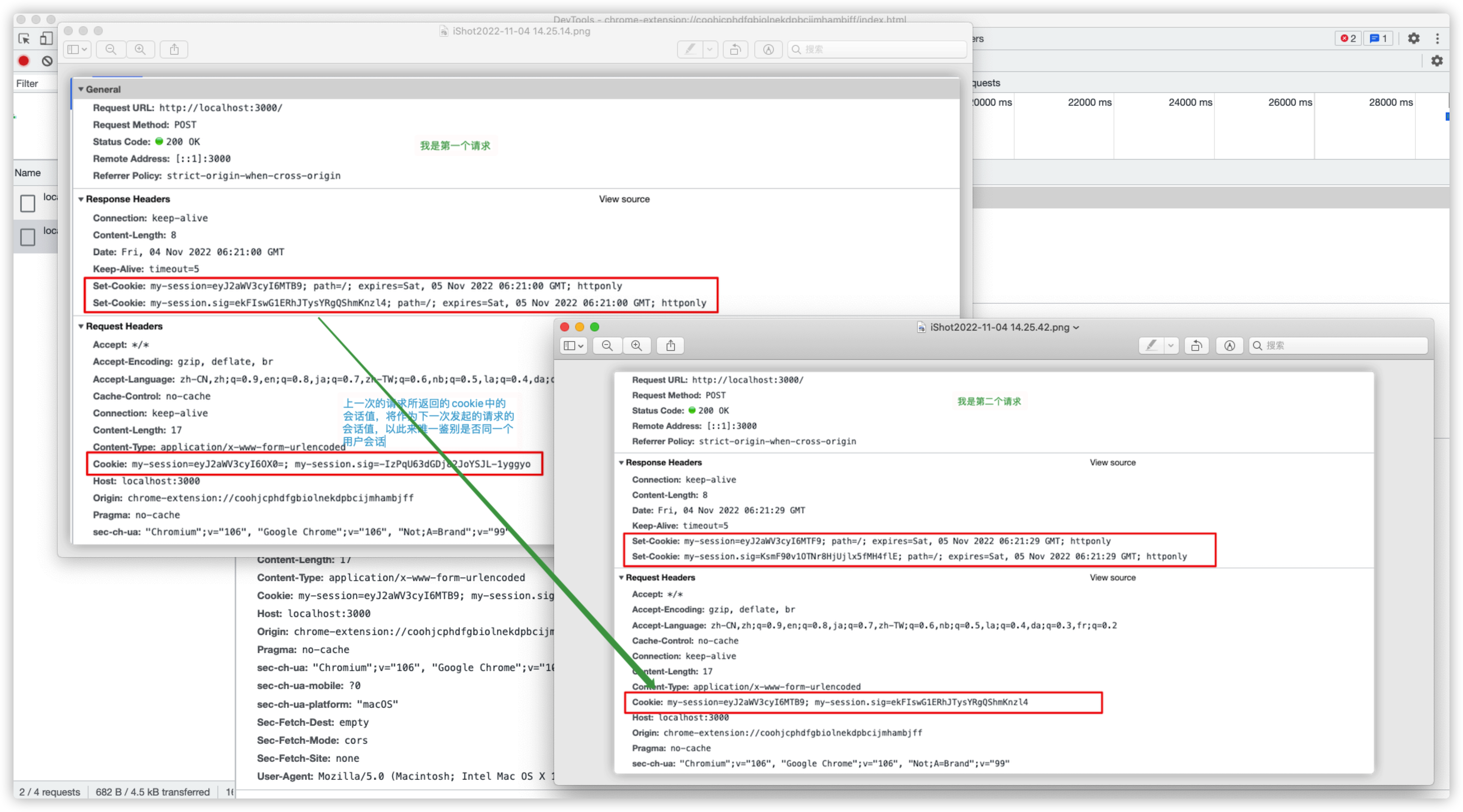Select Host: localhost:3000 in first screenshot

coord(147,481)
